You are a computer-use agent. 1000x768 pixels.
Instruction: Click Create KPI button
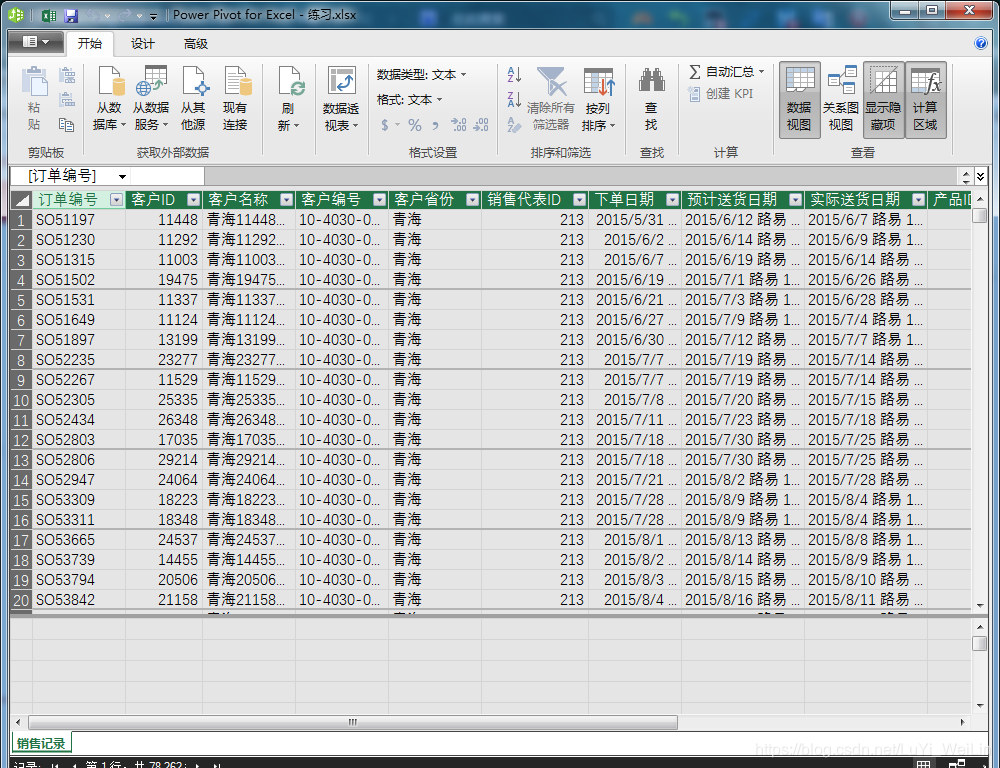pyautogui.click(x=721, y=94)
